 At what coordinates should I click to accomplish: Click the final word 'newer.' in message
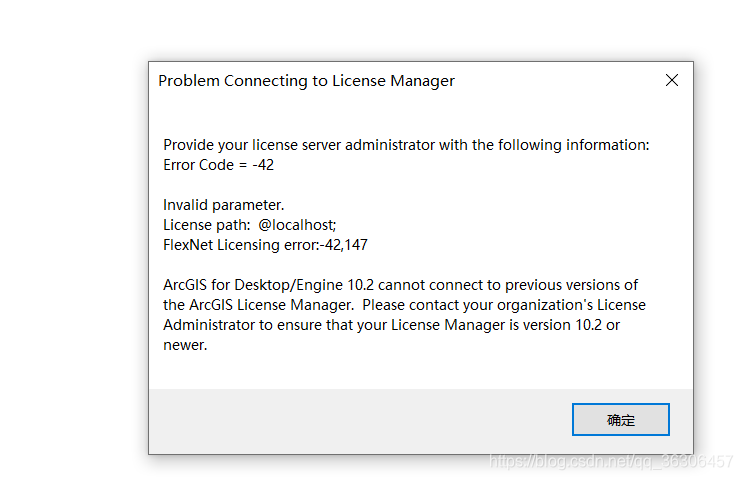tap(185, 345)
